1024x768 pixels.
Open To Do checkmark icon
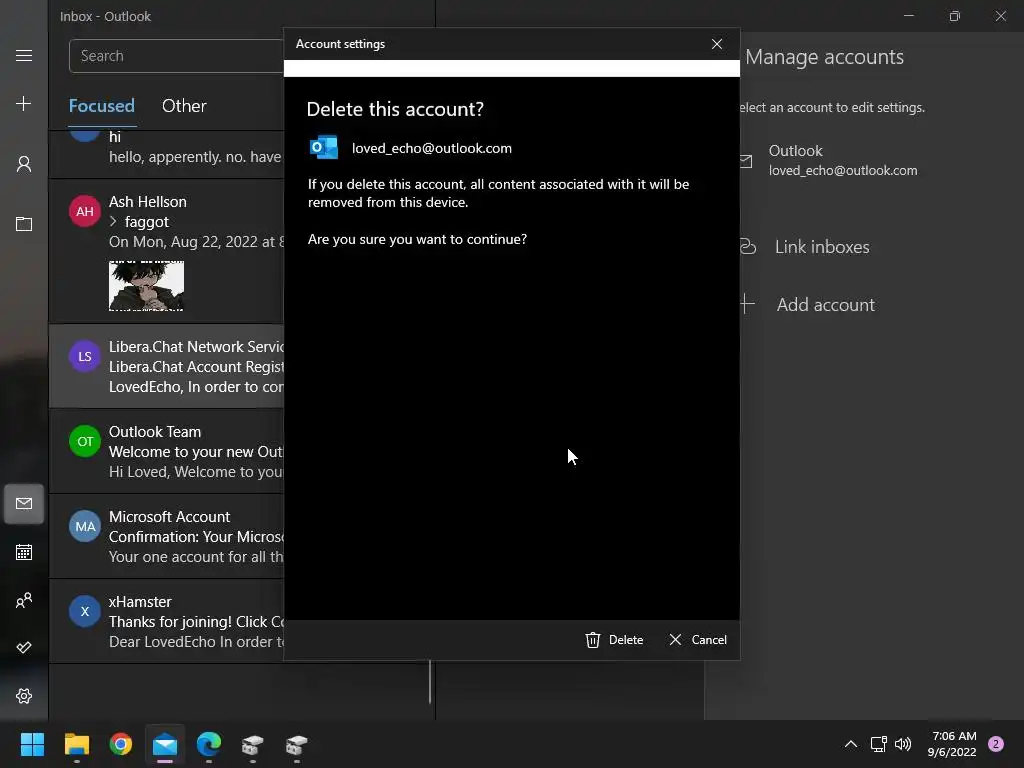point(24,647)
